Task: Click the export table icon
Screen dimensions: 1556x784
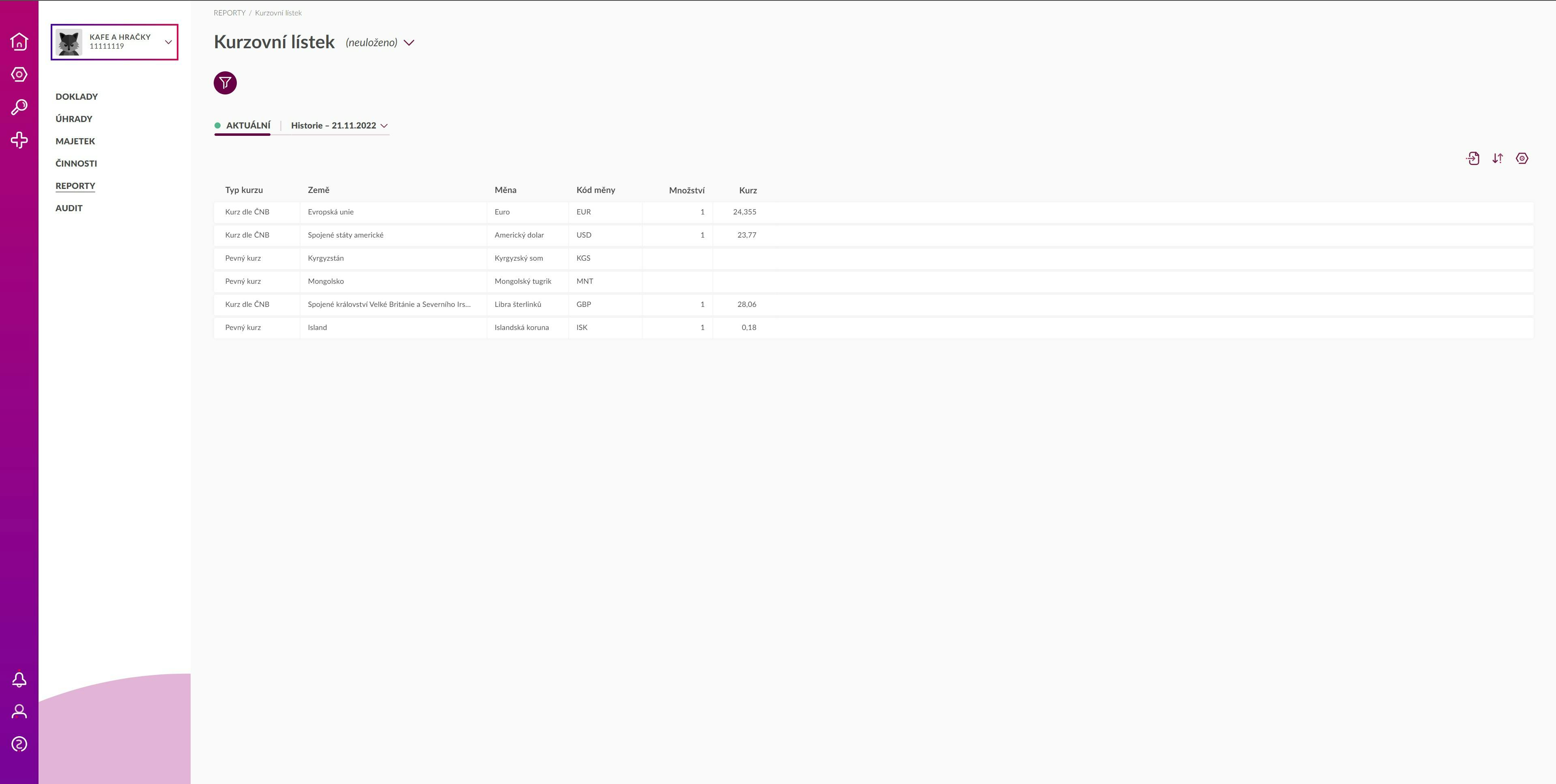Action: coord(1472,158)
